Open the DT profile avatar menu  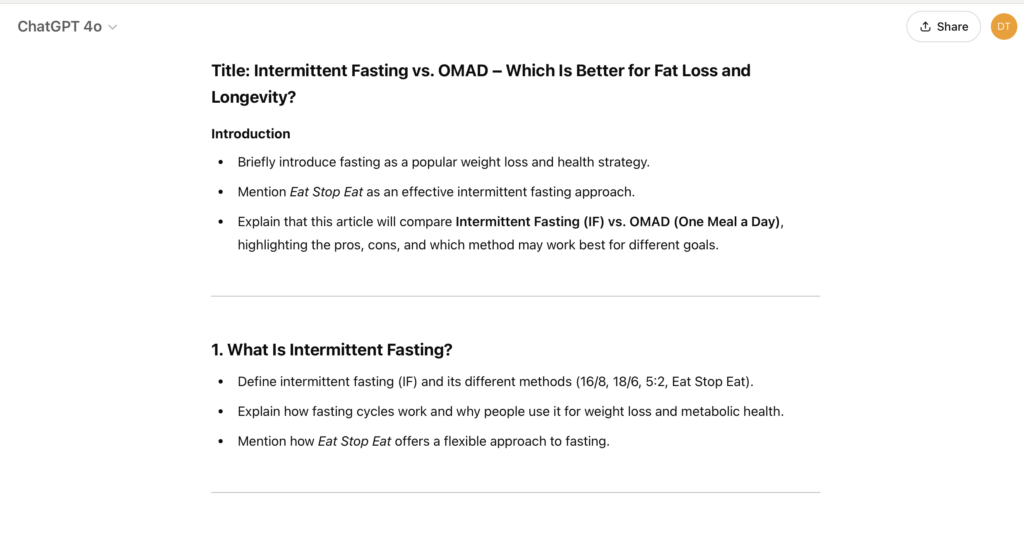point(1004,27)
